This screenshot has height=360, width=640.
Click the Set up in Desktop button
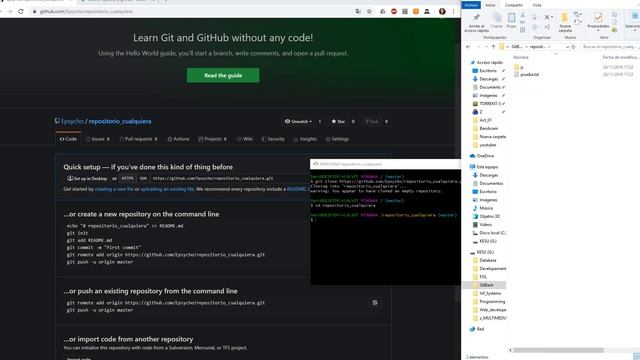click(87, 178)
